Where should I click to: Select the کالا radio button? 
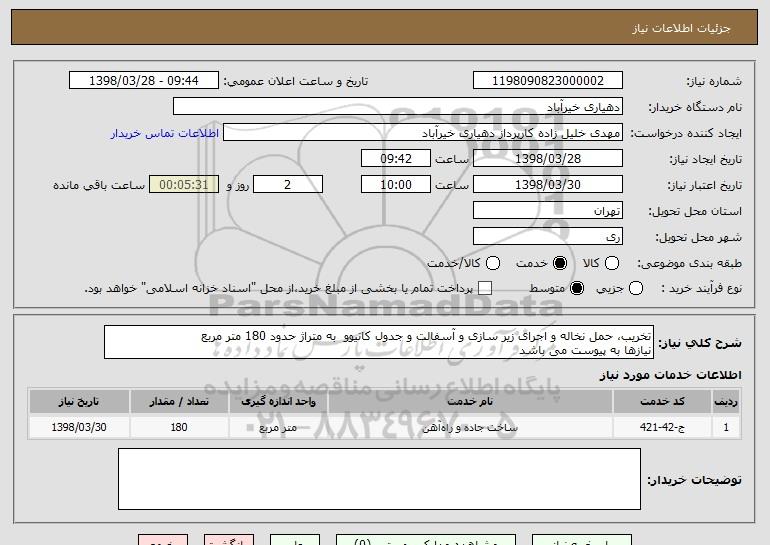click(x=611, y=263)
